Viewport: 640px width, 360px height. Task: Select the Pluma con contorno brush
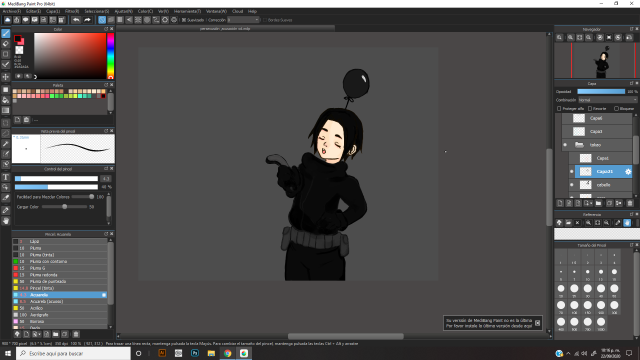click(60, 262)
